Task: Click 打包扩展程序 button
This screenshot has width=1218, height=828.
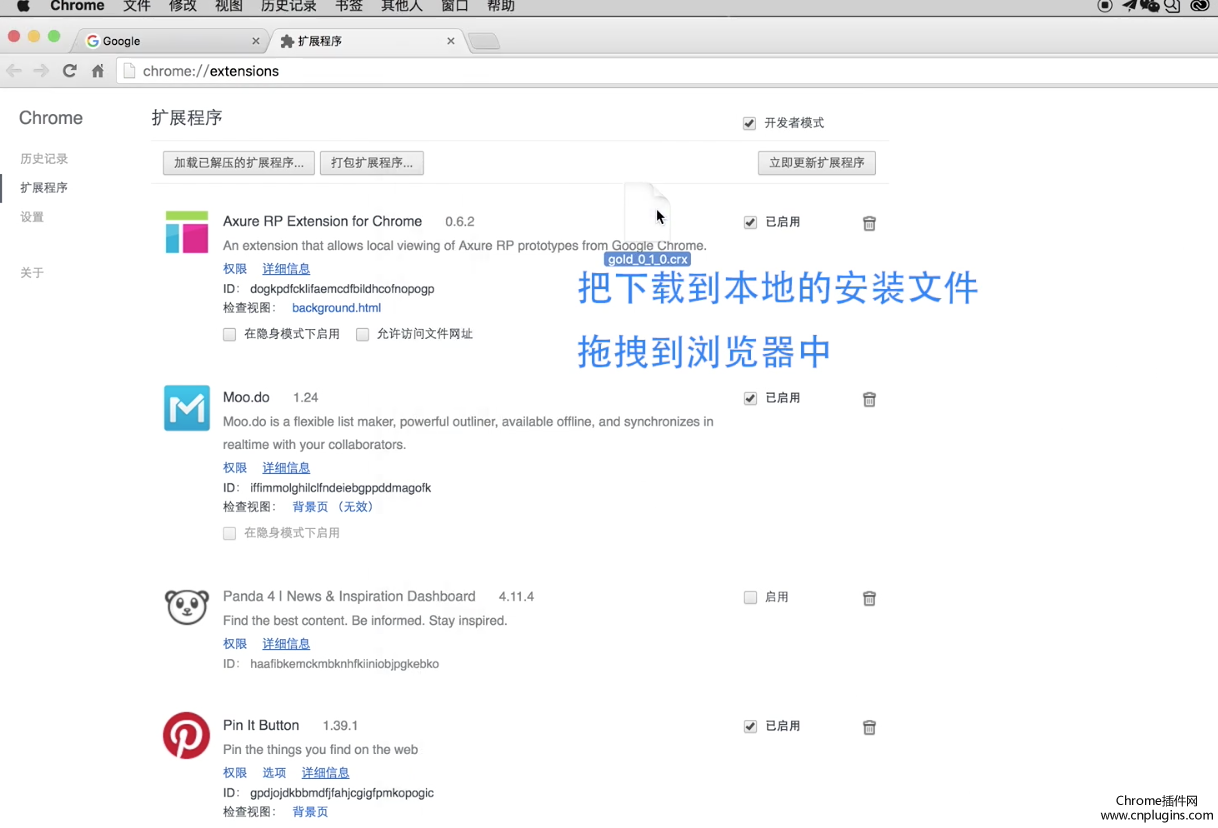Action: (372, 163)
